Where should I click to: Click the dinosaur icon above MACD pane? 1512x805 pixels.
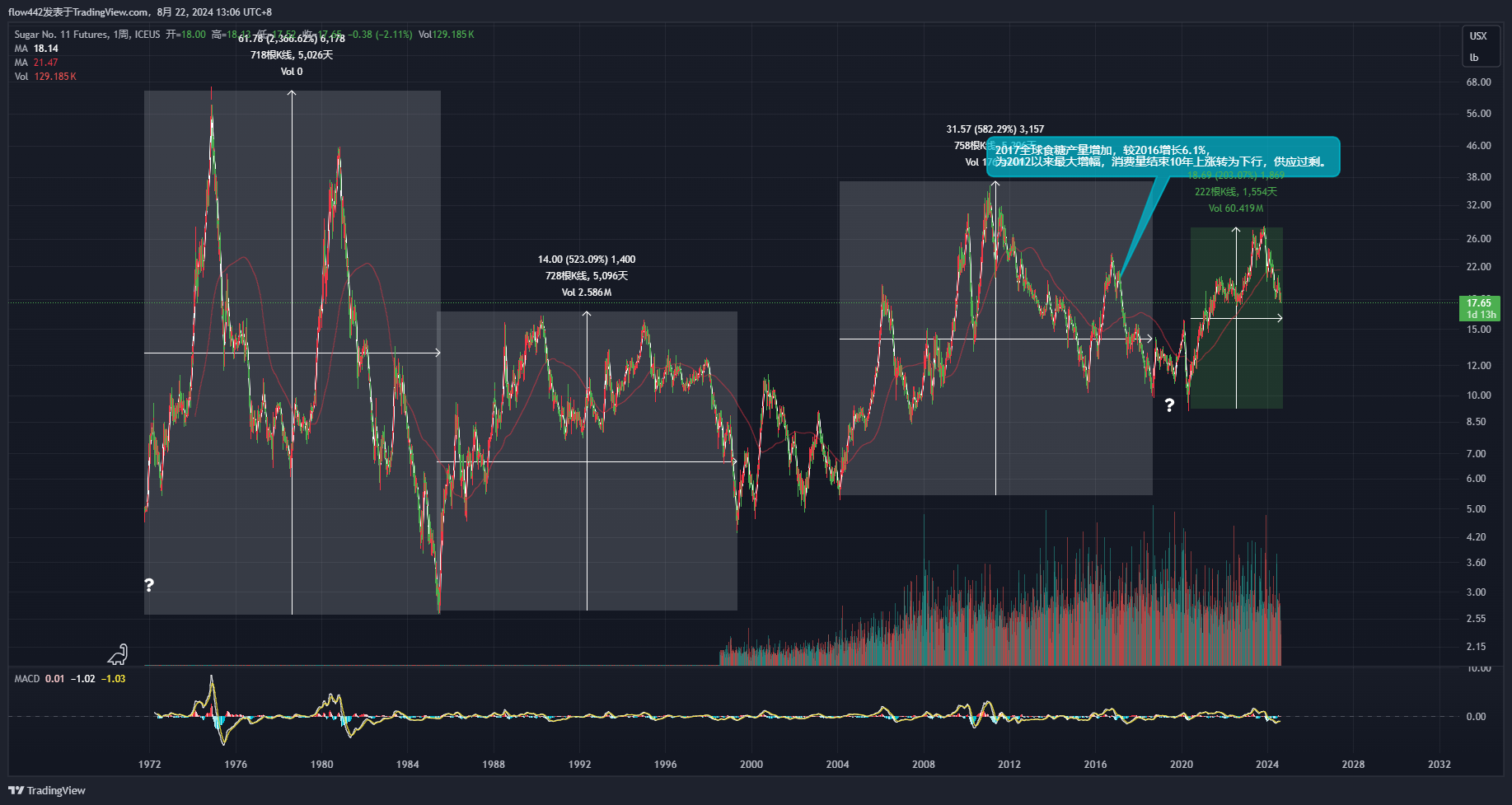tap(119, 654)
